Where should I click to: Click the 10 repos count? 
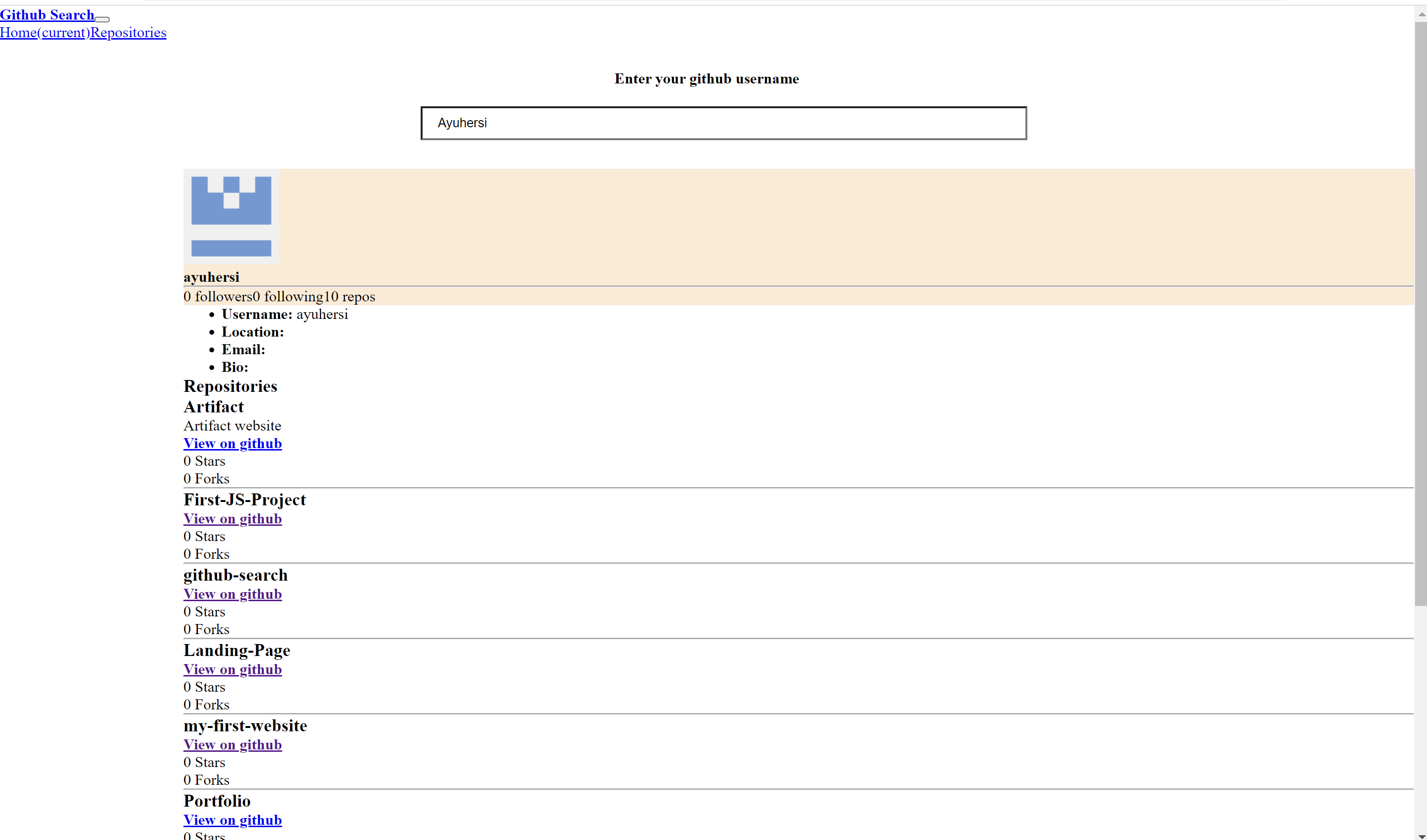pos(350,296)
